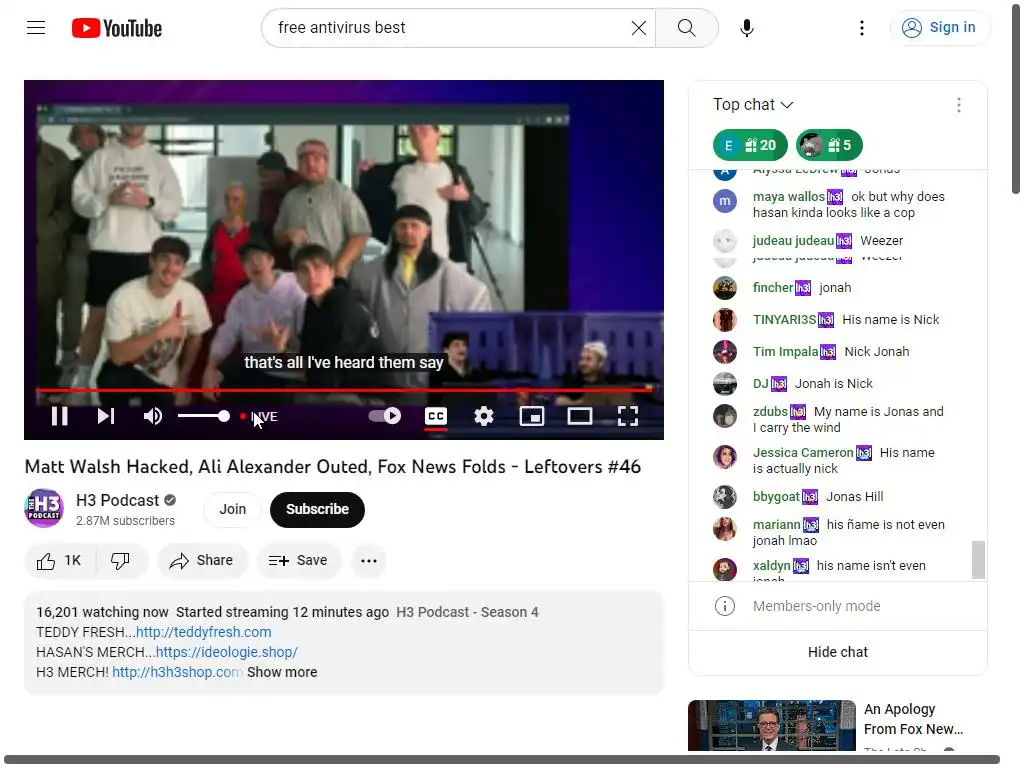Image resolution: width=1024 pixels, height=768 pixels.
Task: Click mariann's chat avatar
Action: point(725,529)
